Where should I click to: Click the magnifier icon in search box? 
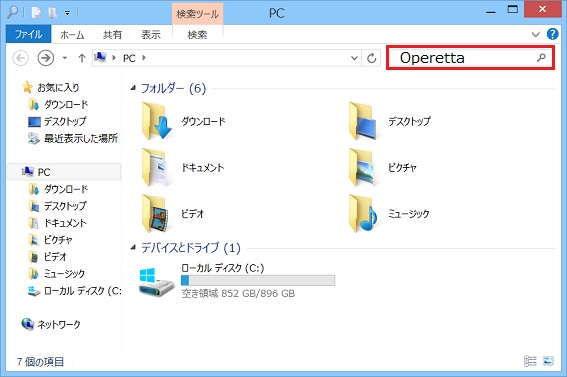tap(541, 57)
